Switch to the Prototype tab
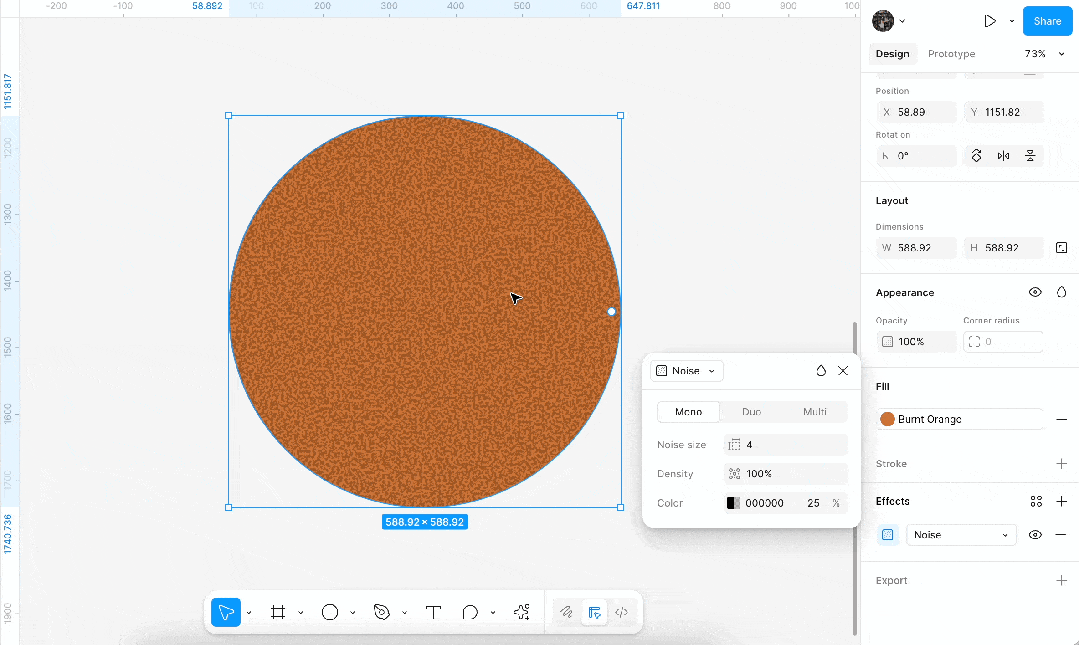The height and width of the screenshot is (645, 1079). [951, 54]
